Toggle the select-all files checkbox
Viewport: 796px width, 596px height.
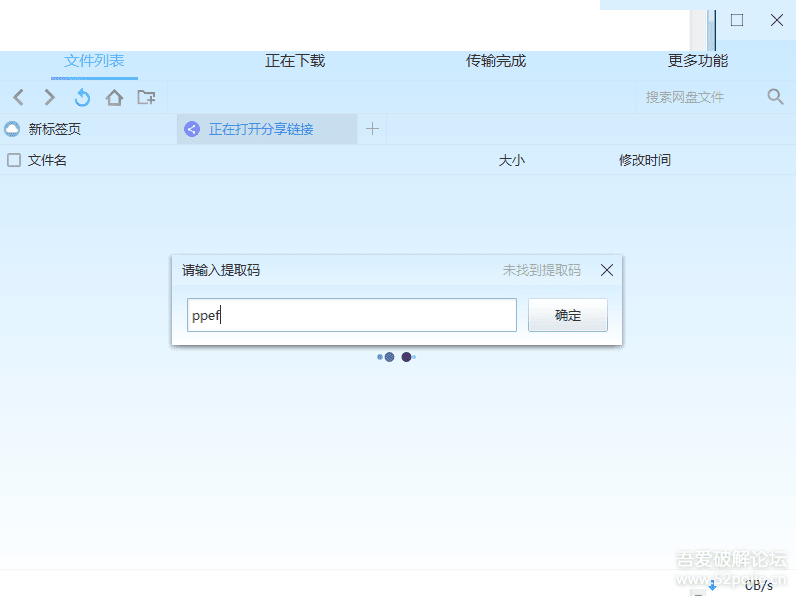14,160
